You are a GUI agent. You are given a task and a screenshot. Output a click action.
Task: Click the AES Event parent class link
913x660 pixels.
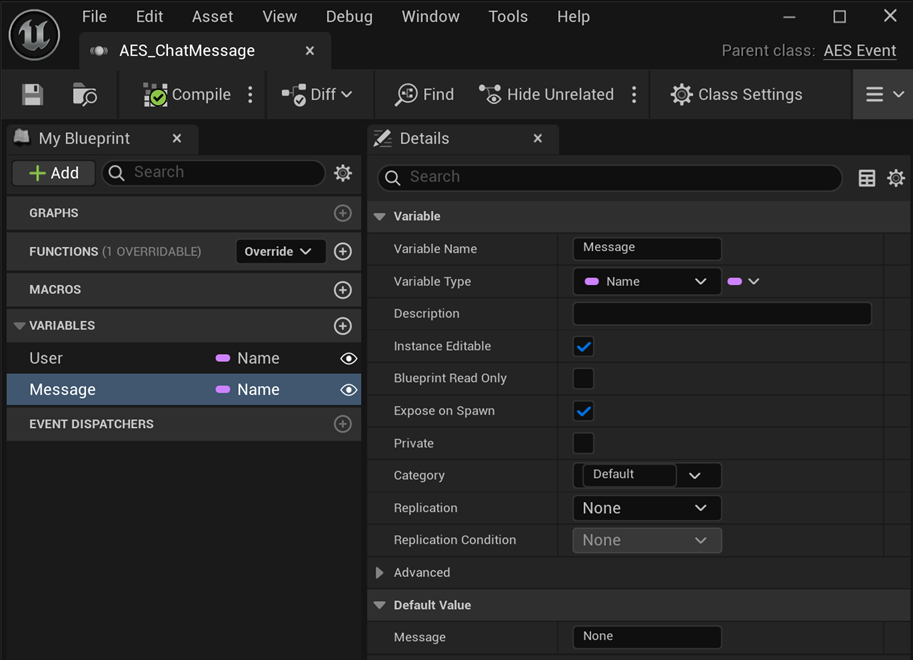tap(859, 51)
